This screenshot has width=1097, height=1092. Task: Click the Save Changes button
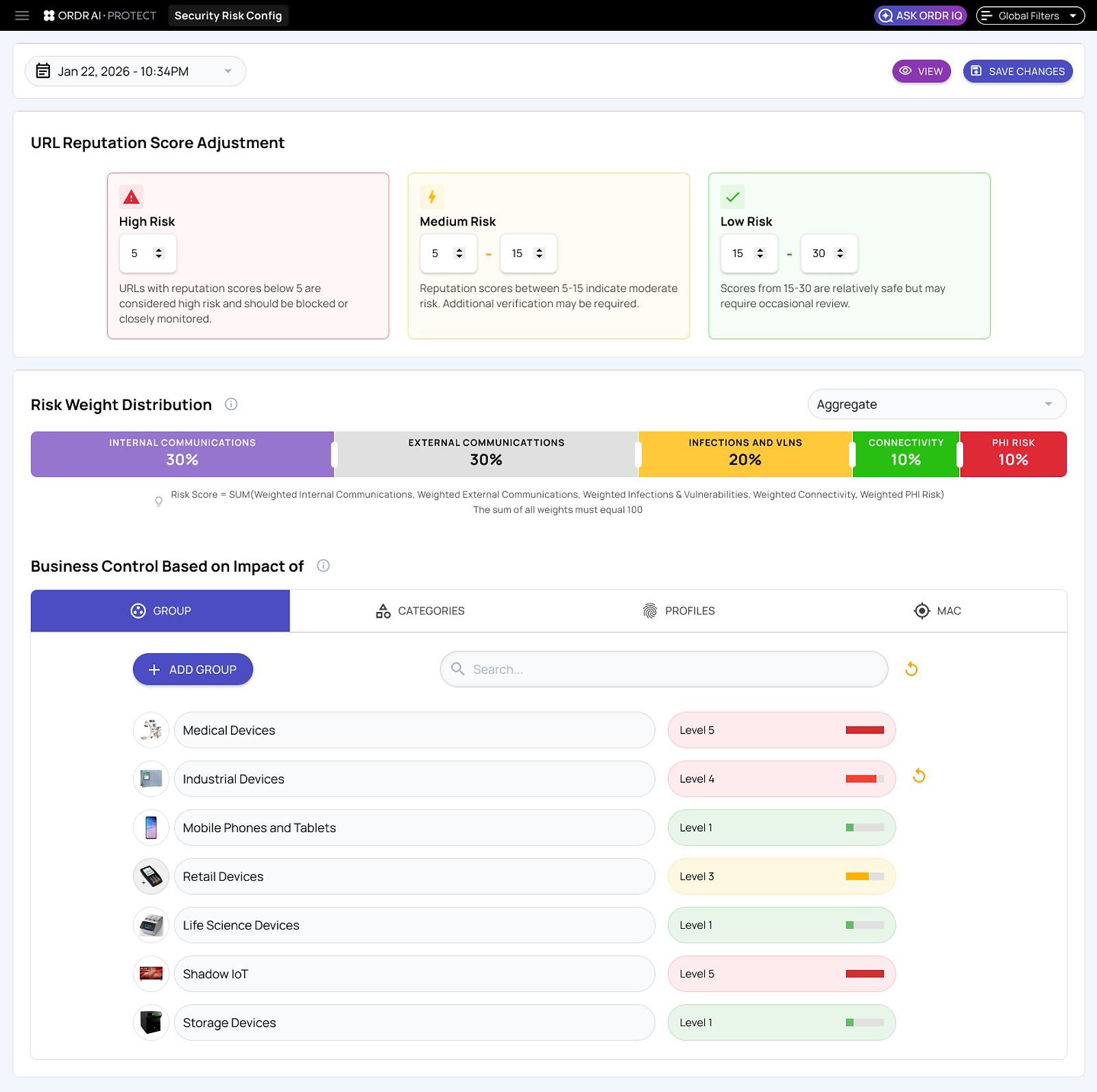tap(1018, 71)
